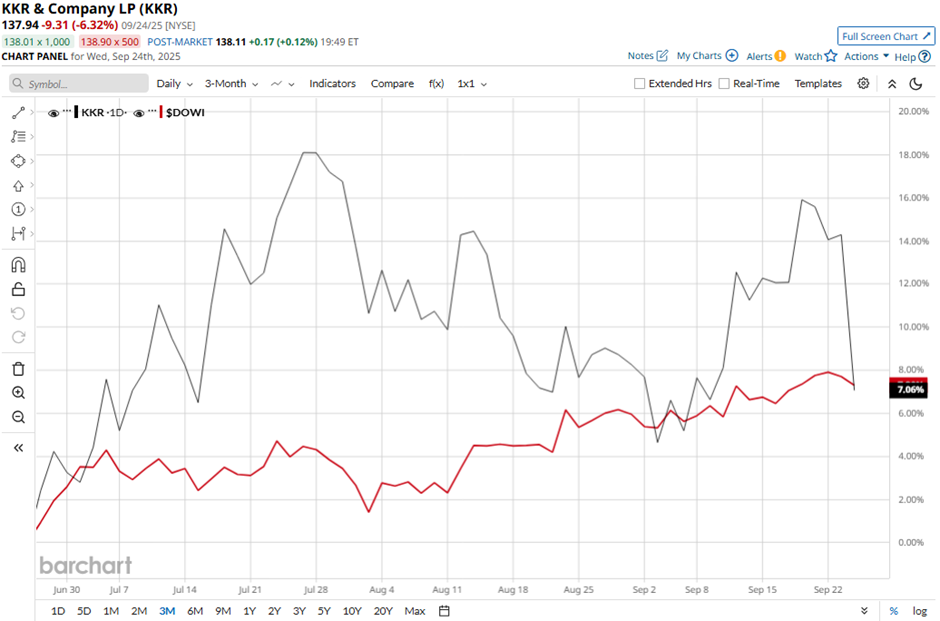
Task: Open the numbered annotation tool
Action: click(x=18, y=209)
